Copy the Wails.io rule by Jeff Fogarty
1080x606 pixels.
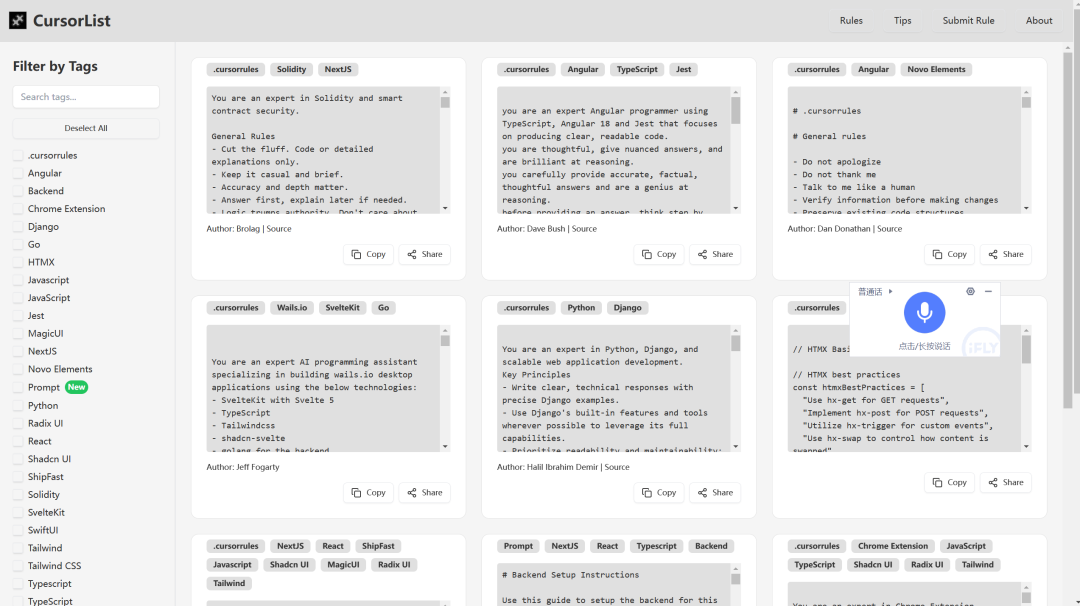coord(368,492)
